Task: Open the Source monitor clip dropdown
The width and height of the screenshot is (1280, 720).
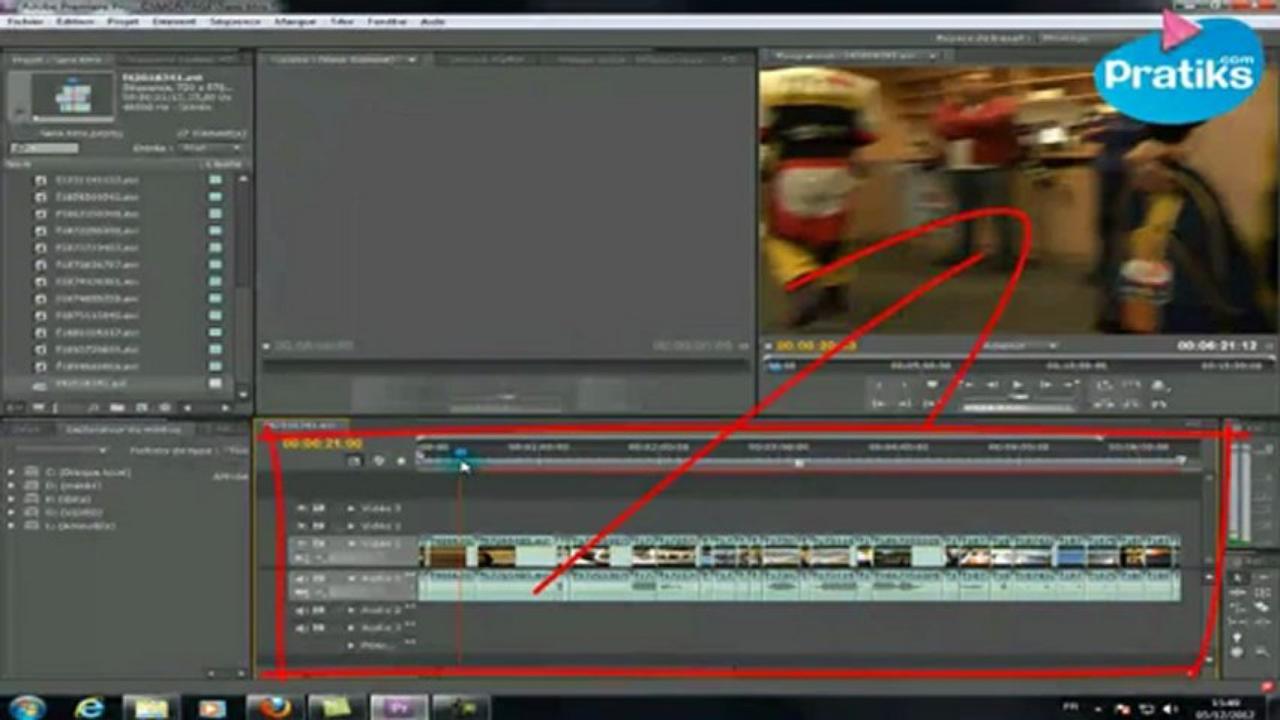Action: pos(411,60)
